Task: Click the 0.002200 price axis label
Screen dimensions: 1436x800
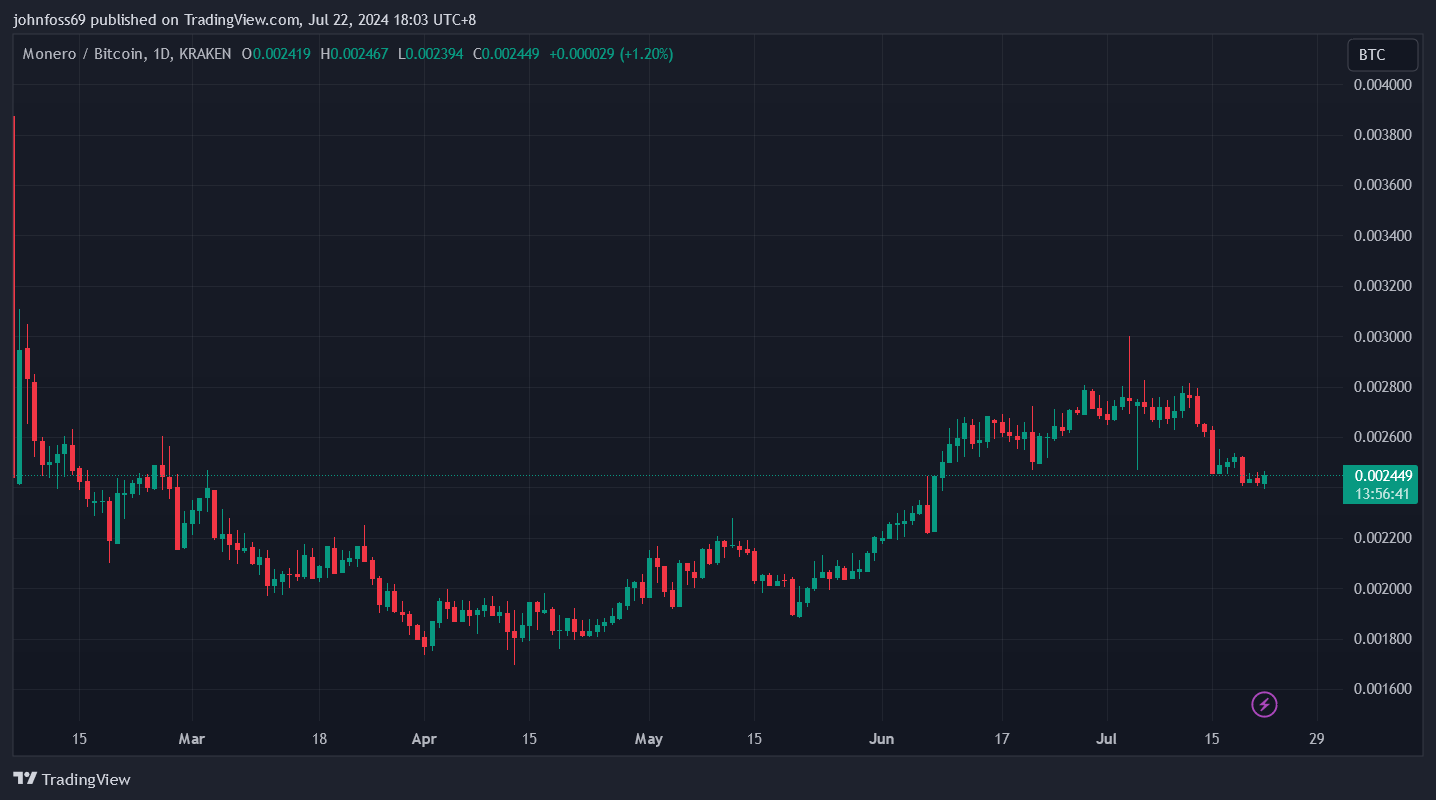Action: (x=1383, y=538)
